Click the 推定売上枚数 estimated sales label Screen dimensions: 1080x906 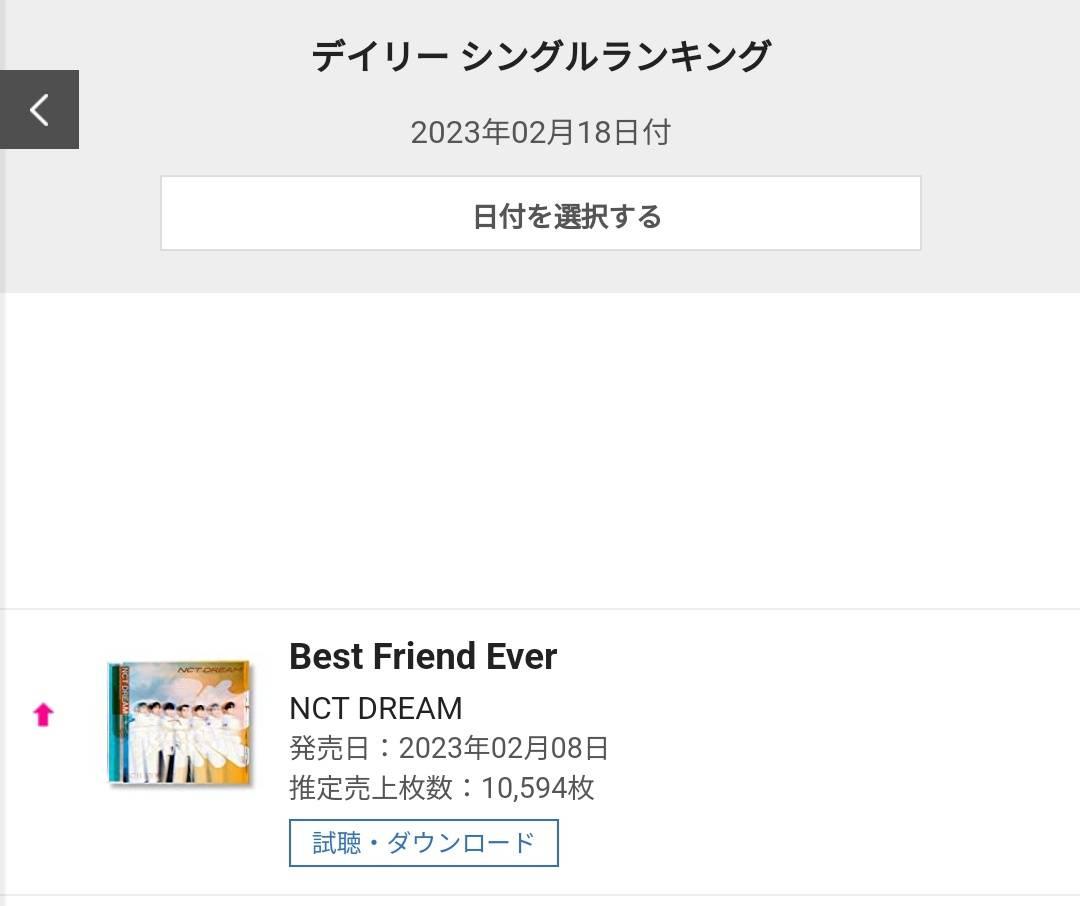[x=371, y=787]
